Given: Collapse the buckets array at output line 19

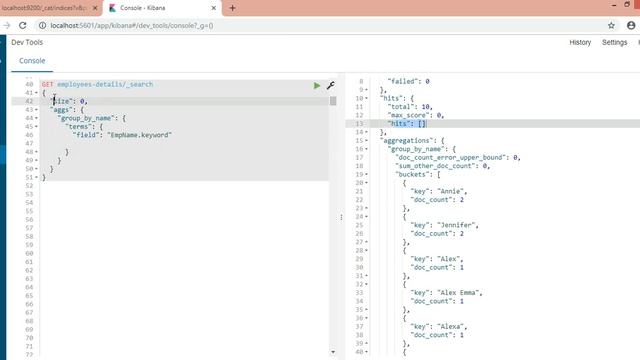Looking at the screenshot, I should click(366, 174).
